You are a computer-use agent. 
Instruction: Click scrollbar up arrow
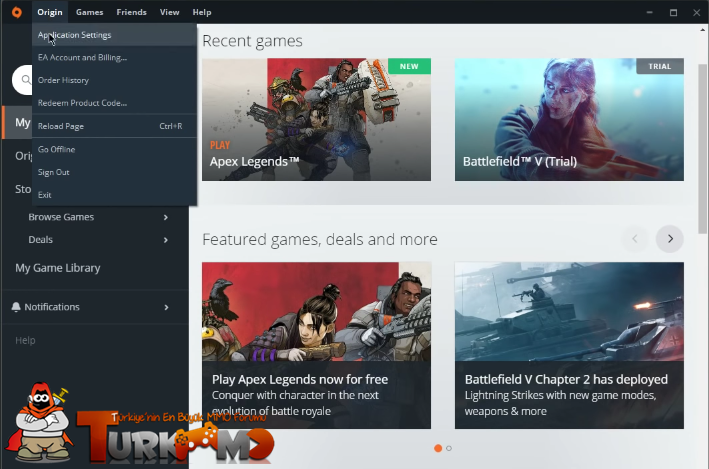coord(702,30)
